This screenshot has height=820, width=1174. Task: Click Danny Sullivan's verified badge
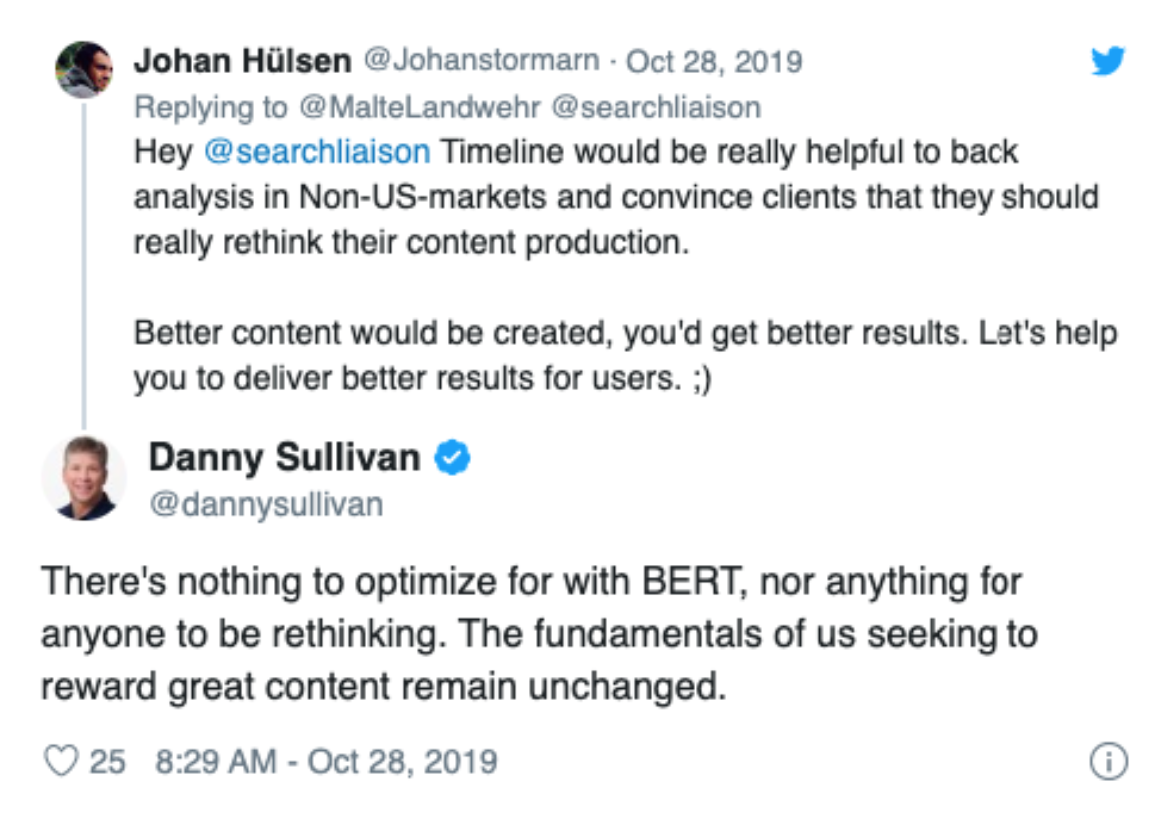click(452, 457)
